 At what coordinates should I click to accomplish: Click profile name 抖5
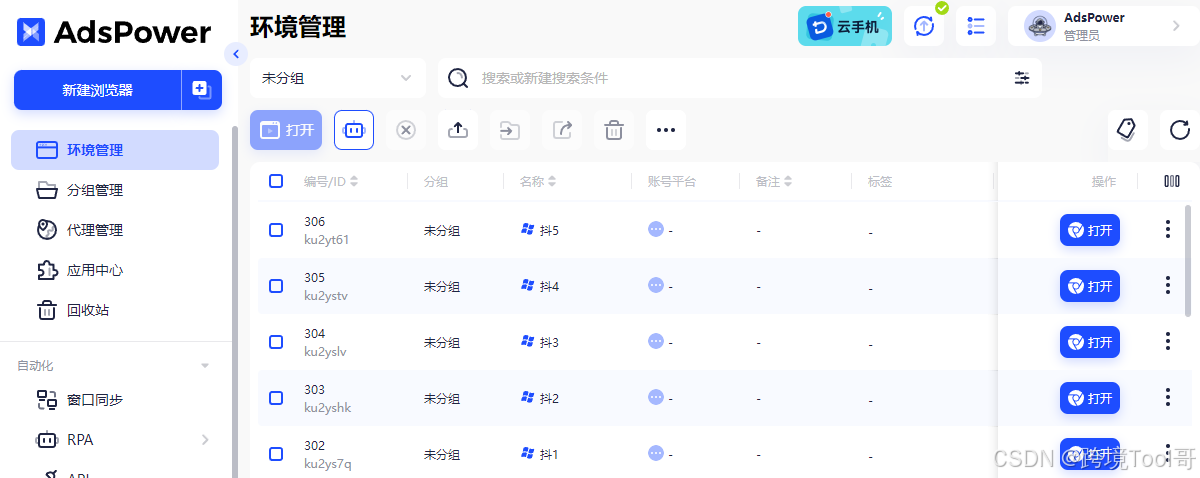[549, 230]
